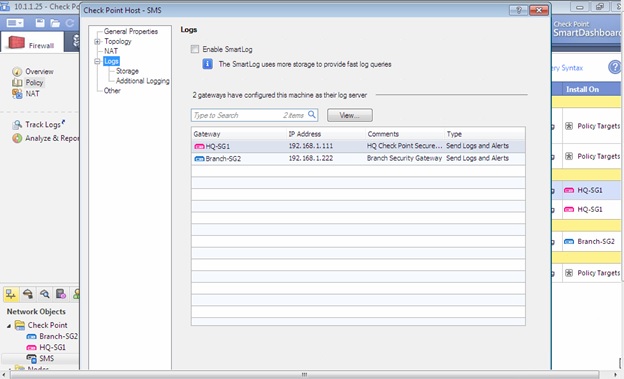Open the Storage page under Logs

(127, 71)
